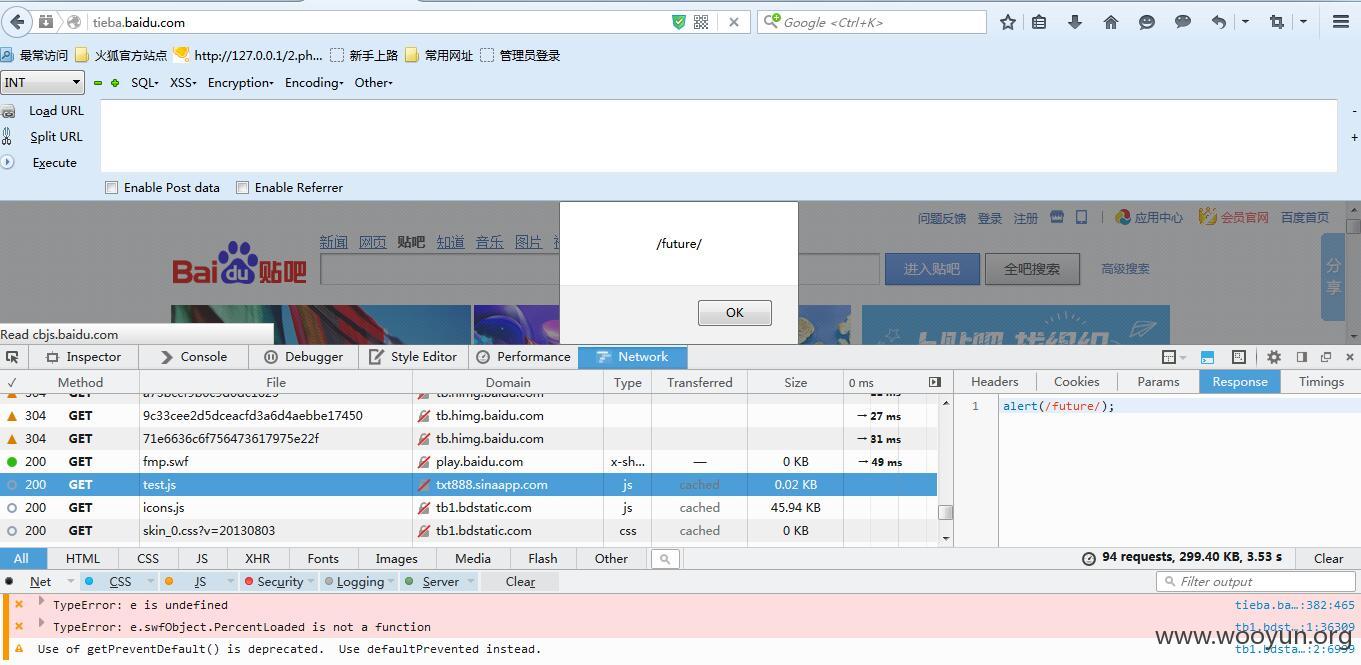Click the green shield security icon

(x=679, y=22)
